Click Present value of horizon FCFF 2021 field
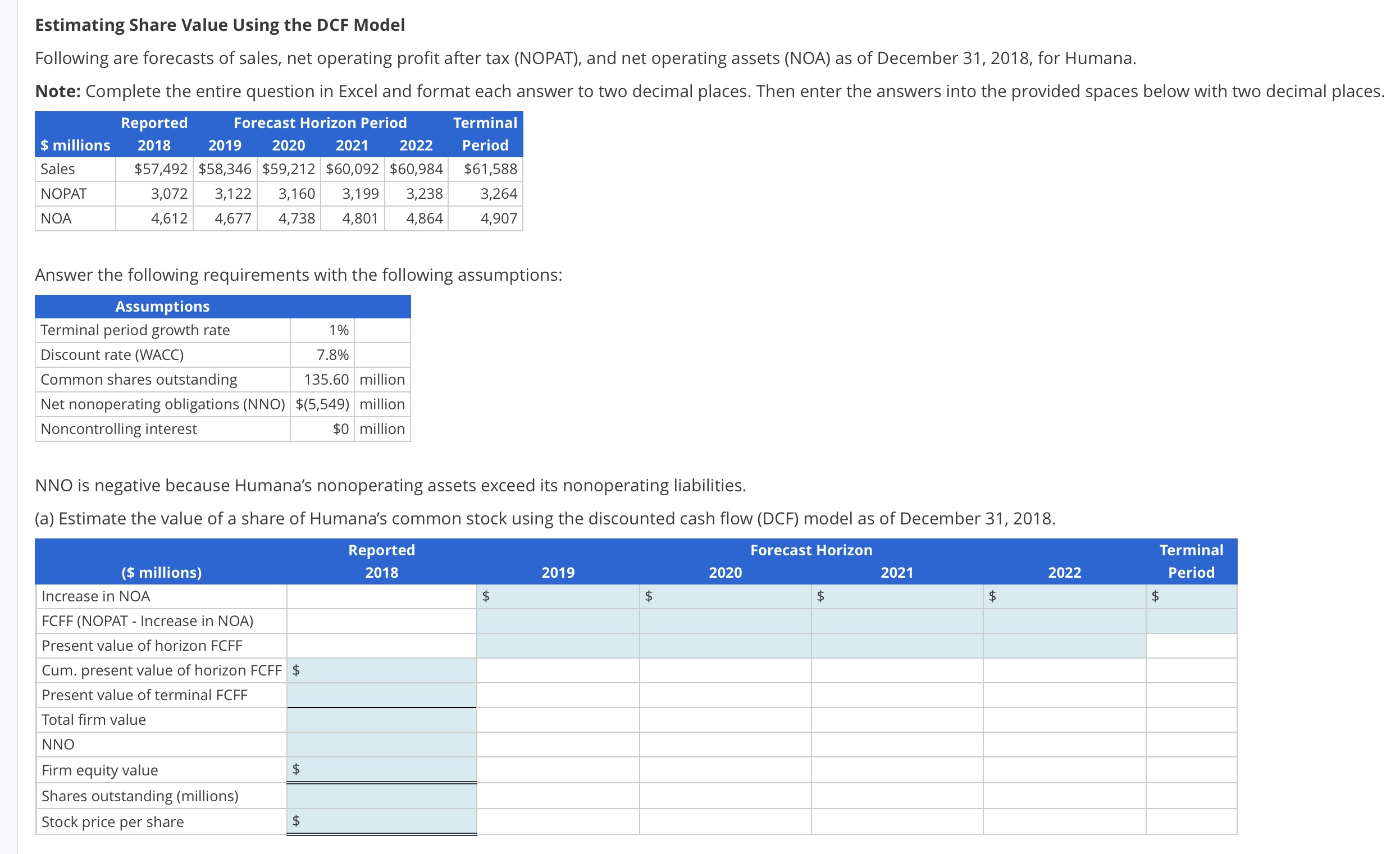The image size is (1400, 854). click(897, 646)
